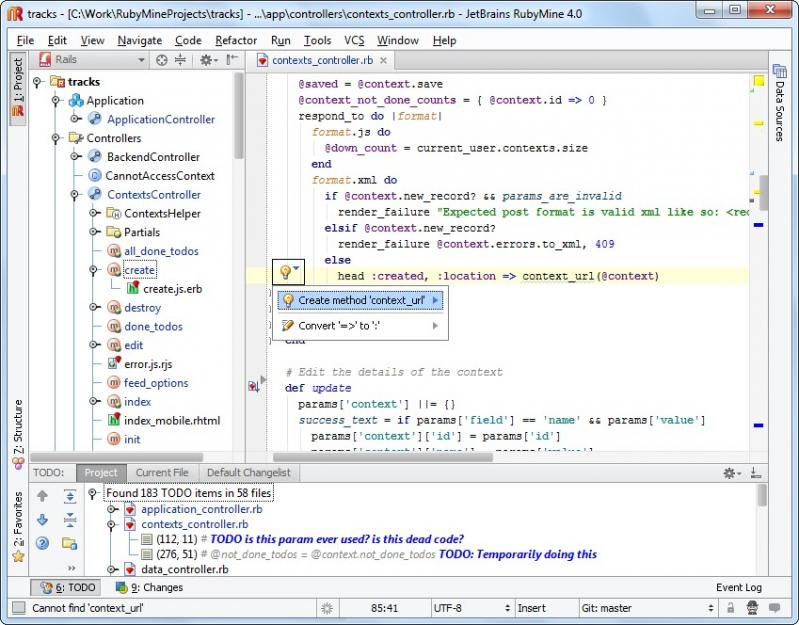
Task: Collapse the Application node
Action: (56, 101)
